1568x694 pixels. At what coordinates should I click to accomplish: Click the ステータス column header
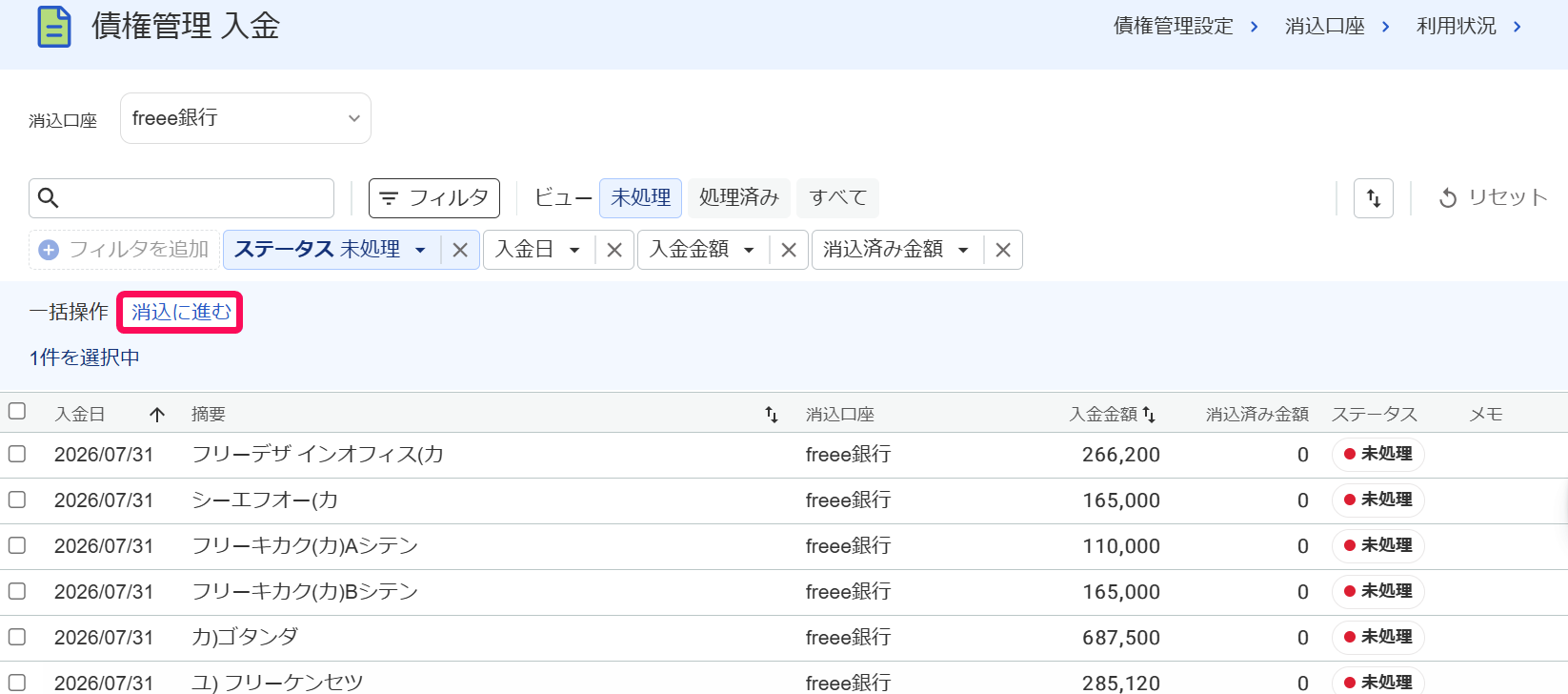tap(1375, 415)
